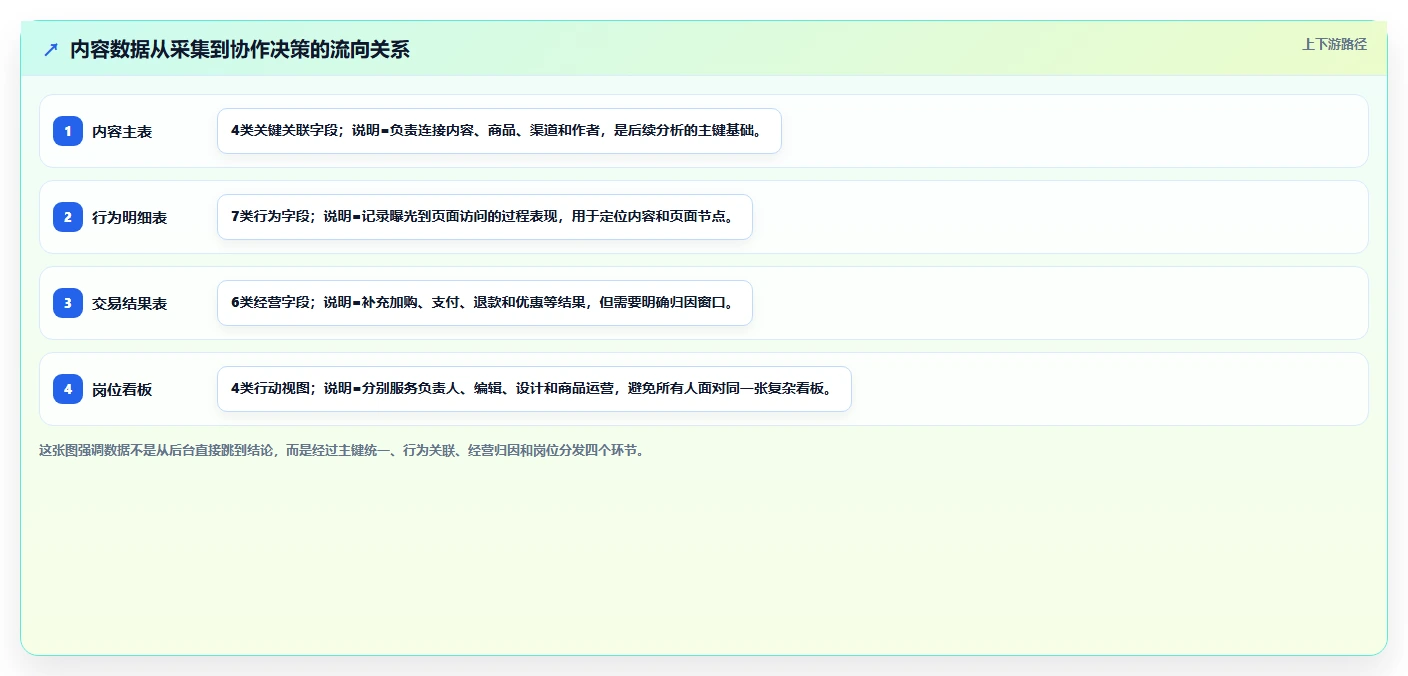The image size is (1408, 676).
Task: Click step number badge 1
Action: pos(68,131)
